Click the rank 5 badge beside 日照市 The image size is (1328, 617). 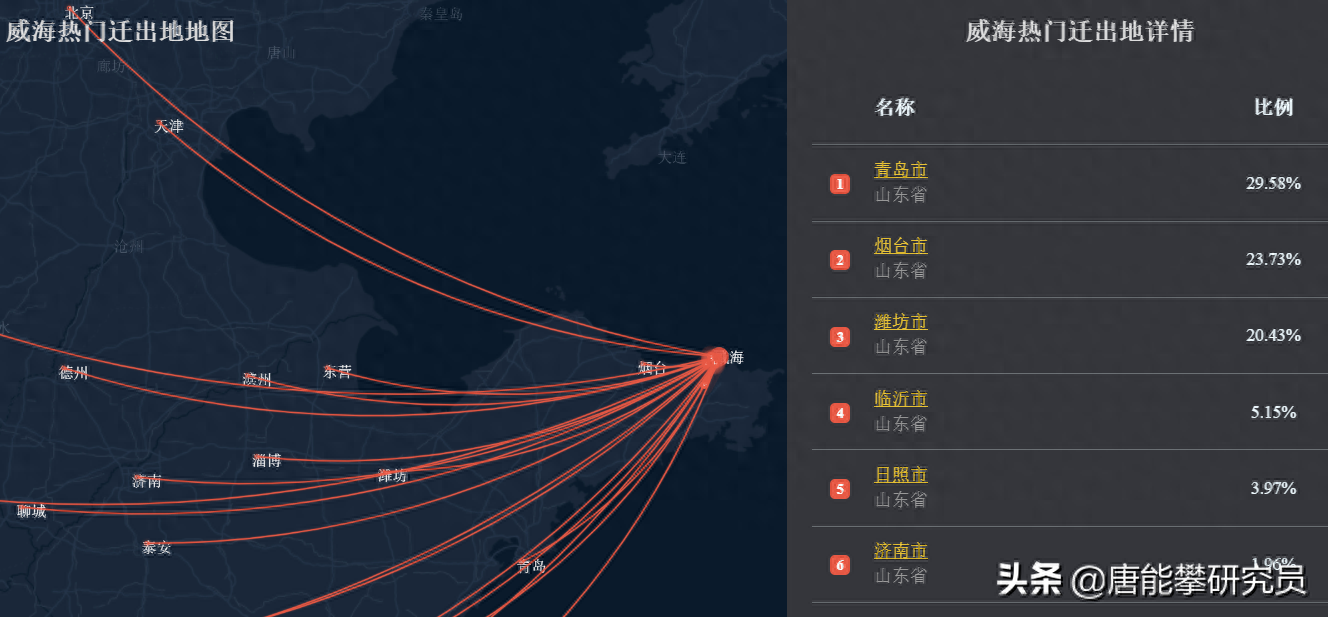[x=840, y=489]
